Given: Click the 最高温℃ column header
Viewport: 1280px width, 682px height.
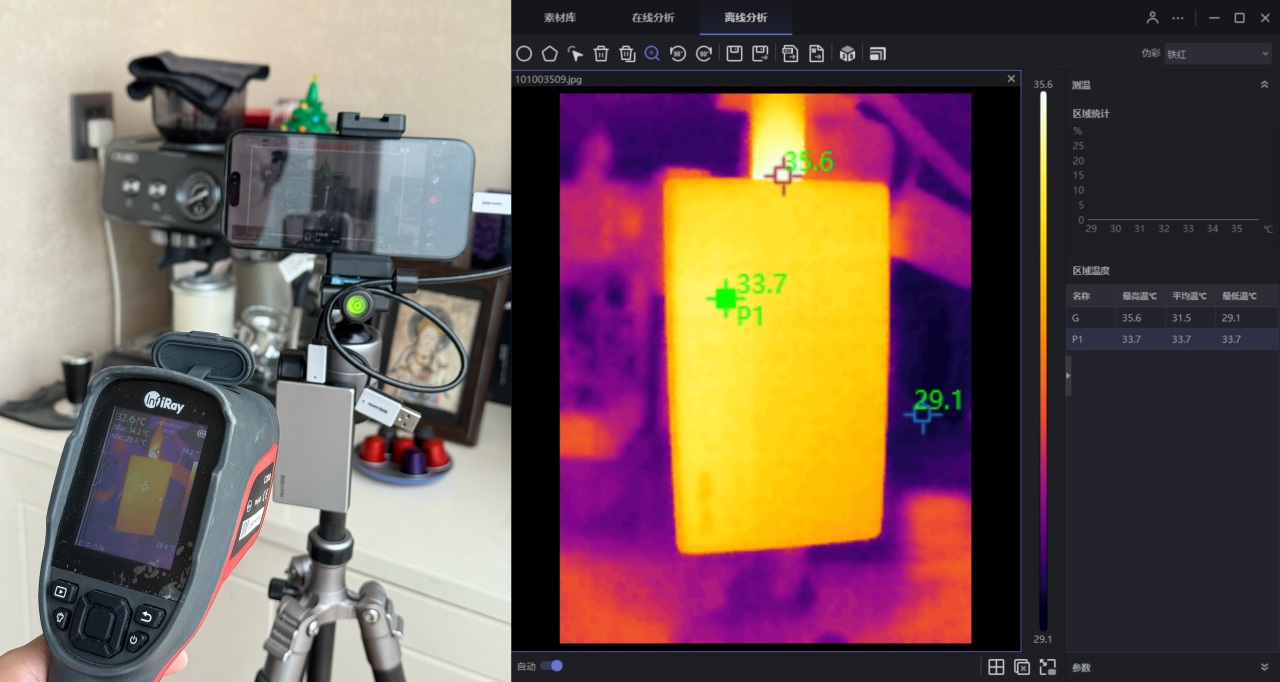Looking at the screenshot, I should coord(1139,296).
